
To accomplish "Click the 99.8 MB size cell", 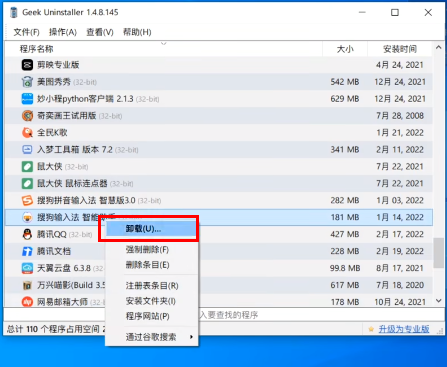I will coord(345,268).
